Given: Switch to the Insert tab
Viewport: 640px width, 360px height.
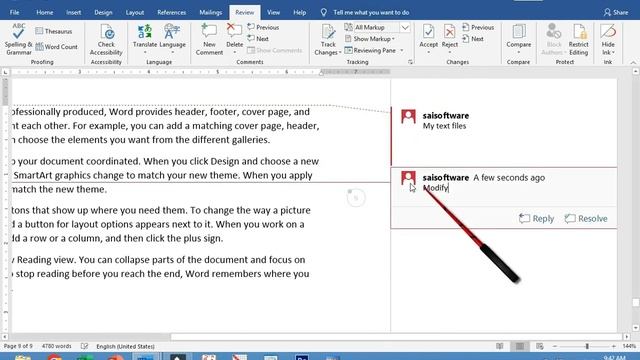Looking at the screenshot, I should pyautogui.click(x=73, y=12).
